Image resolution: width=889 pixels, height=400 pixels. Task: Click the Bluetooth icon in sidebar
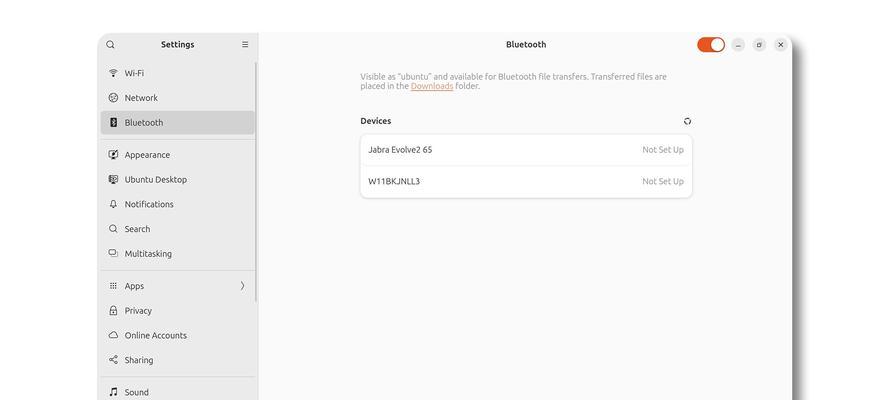click(x=113, y=122)
